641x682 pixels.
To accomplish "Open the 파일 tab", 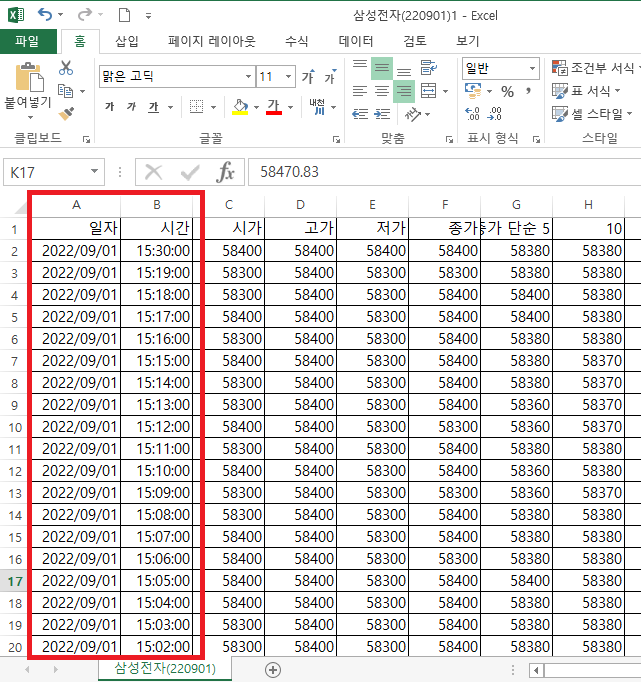I will click(x=28, y=42).
